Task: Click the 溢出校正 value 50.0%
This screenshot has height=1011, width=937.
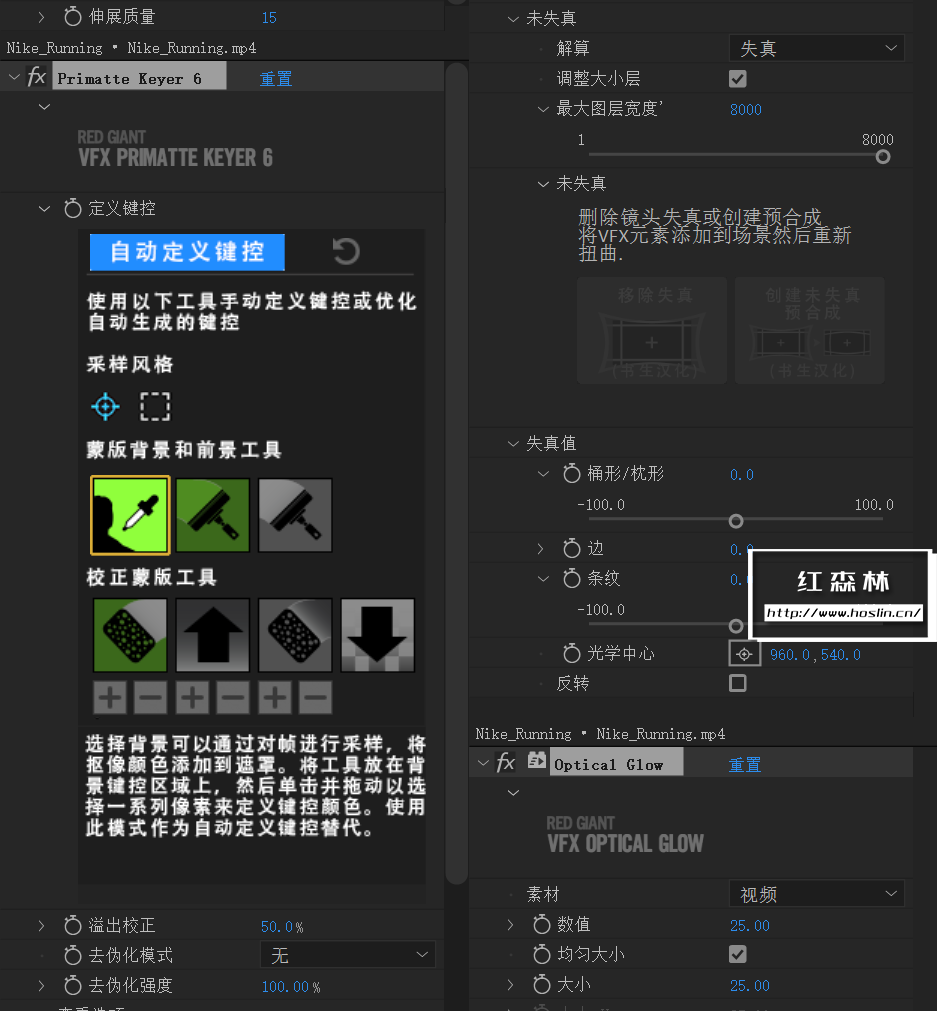Action: tap(282, 927)
